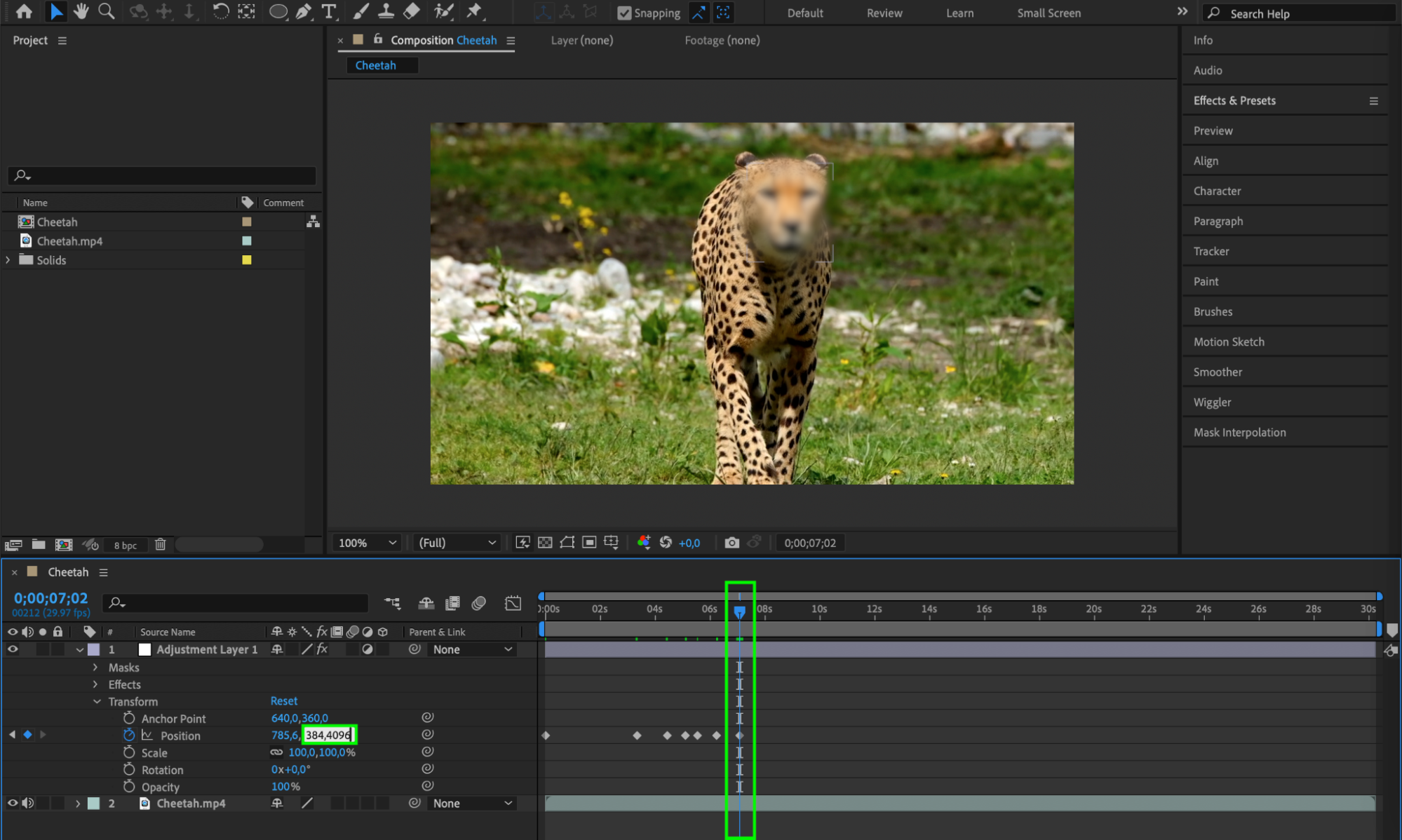Toggle Position stopwatch keyframing

(x=129, y=735)
